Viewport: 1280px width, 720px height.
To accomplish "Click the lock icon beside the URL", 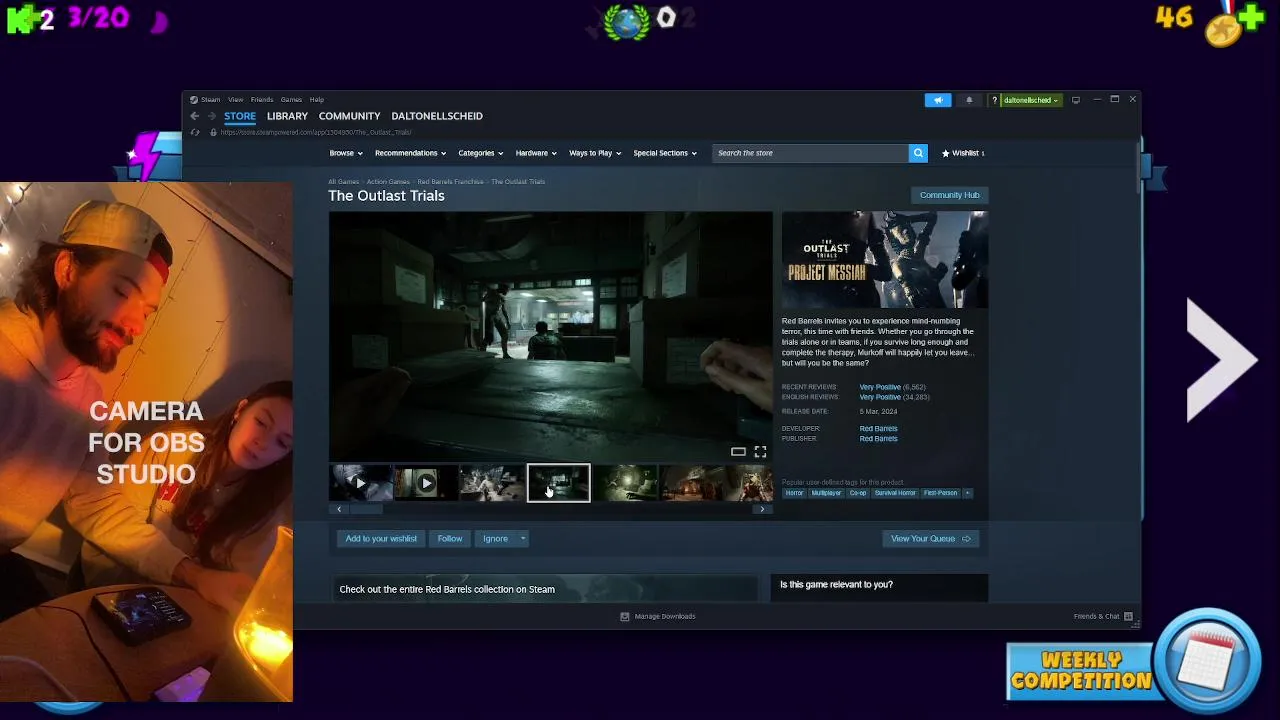I will (x=213, y=132).
